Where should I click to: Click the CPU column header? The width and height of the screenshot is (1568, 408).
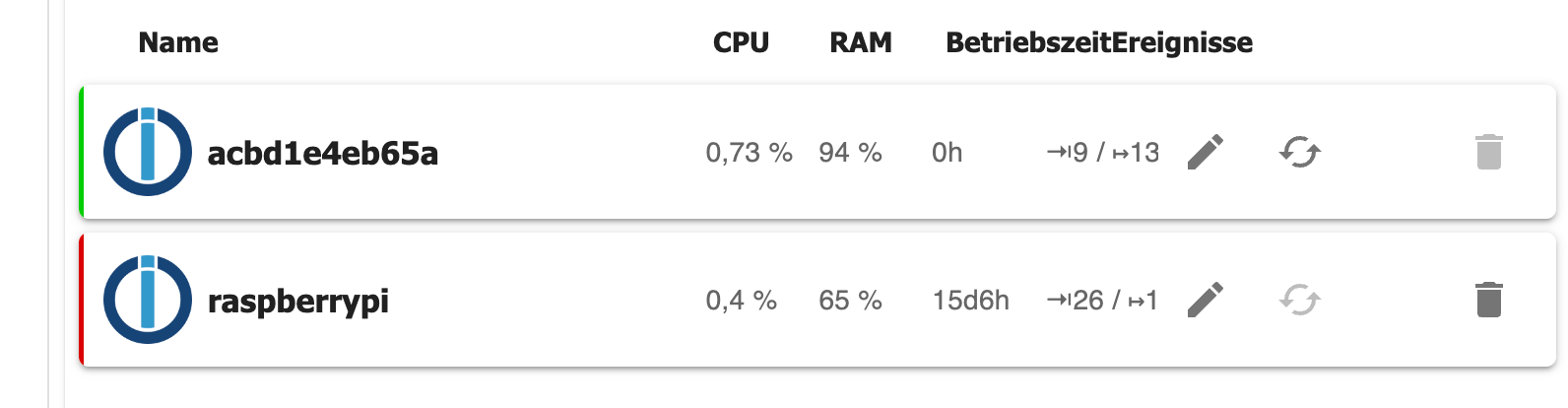pos(741,42)
